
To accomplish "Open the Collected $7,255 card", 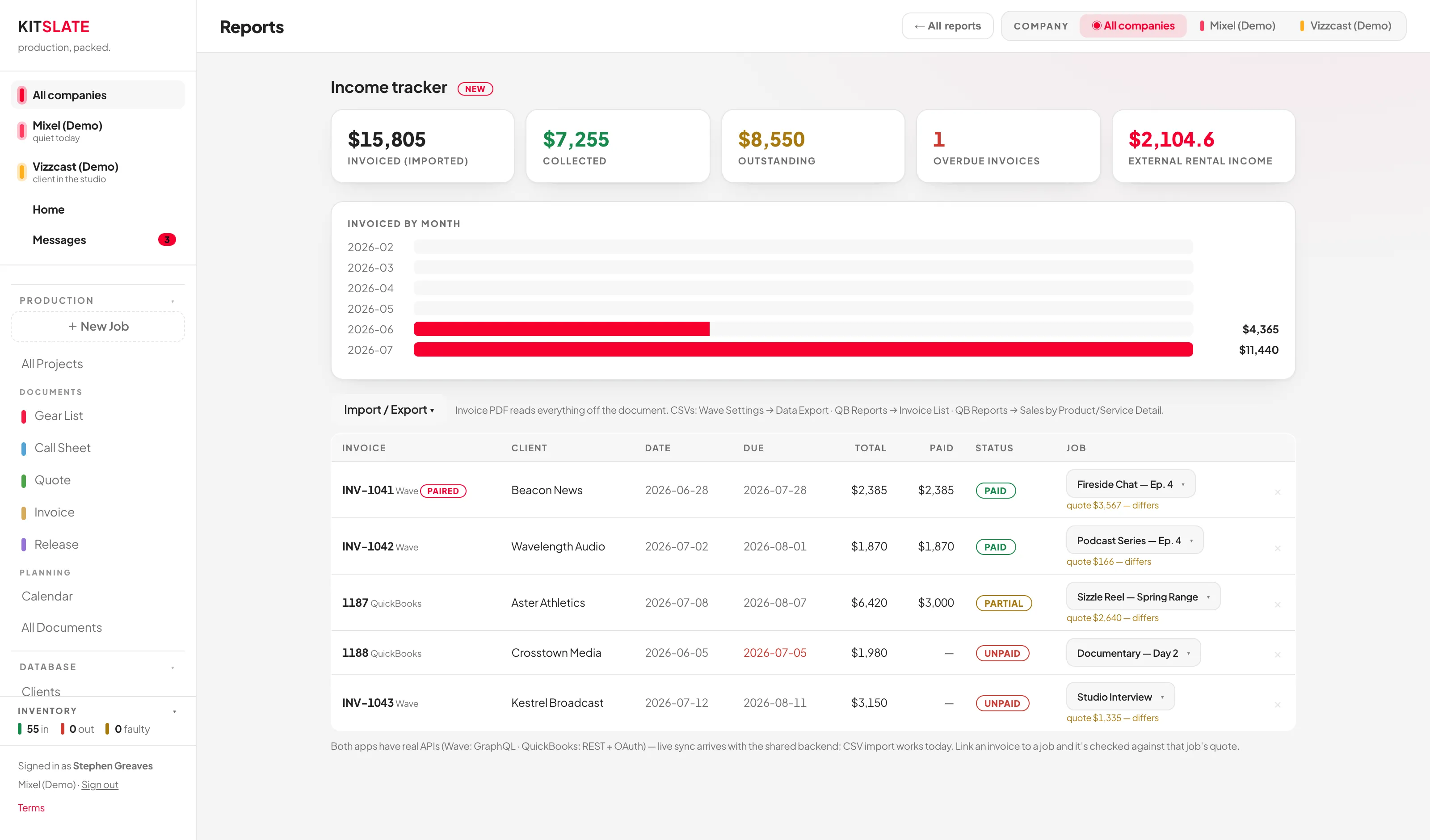I will (x=618, y=146).
